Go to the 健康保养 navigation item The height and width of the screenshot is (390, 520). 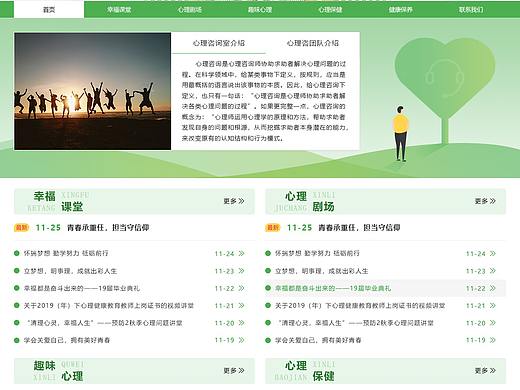400,10
